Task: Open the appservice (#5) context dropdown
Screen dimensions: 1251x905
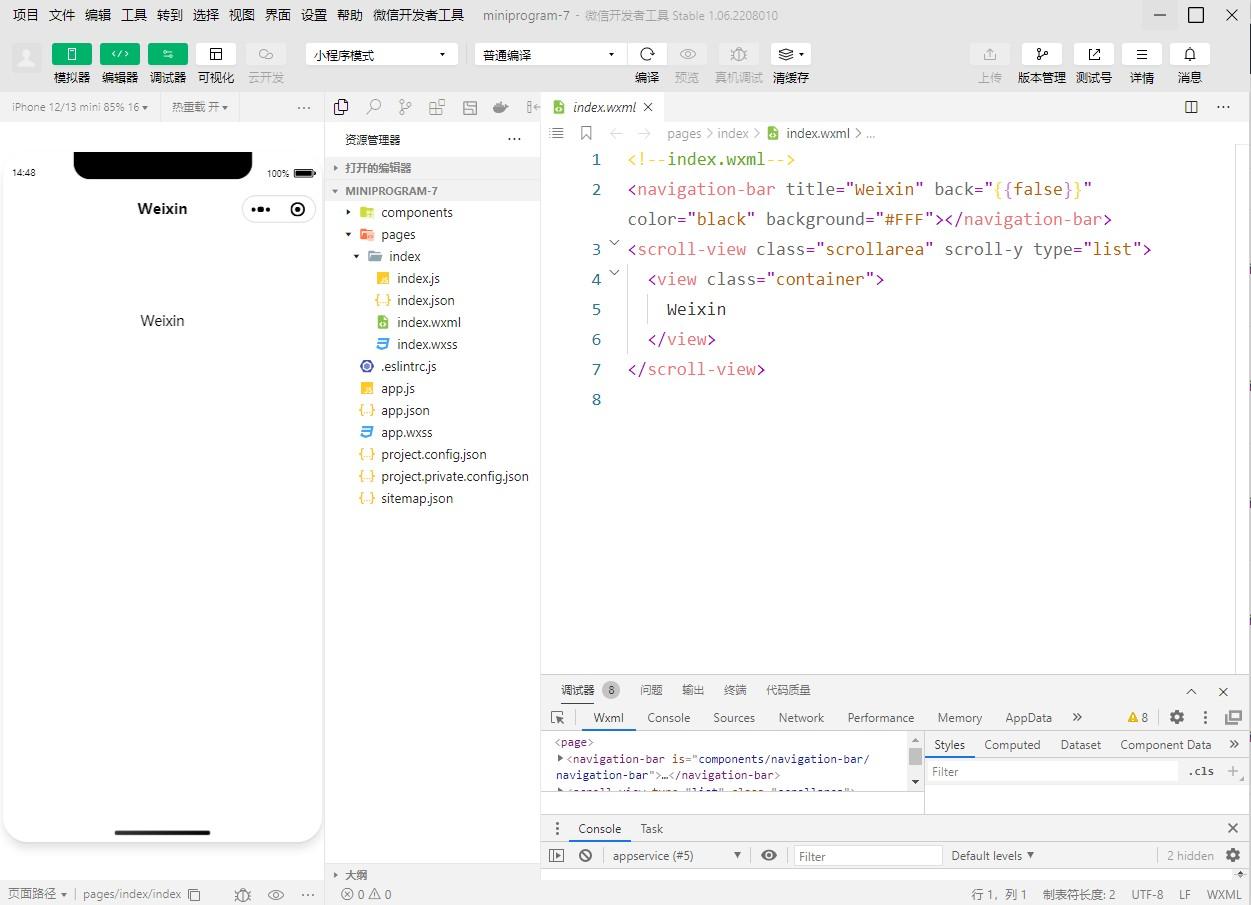Action: (676, 856)
